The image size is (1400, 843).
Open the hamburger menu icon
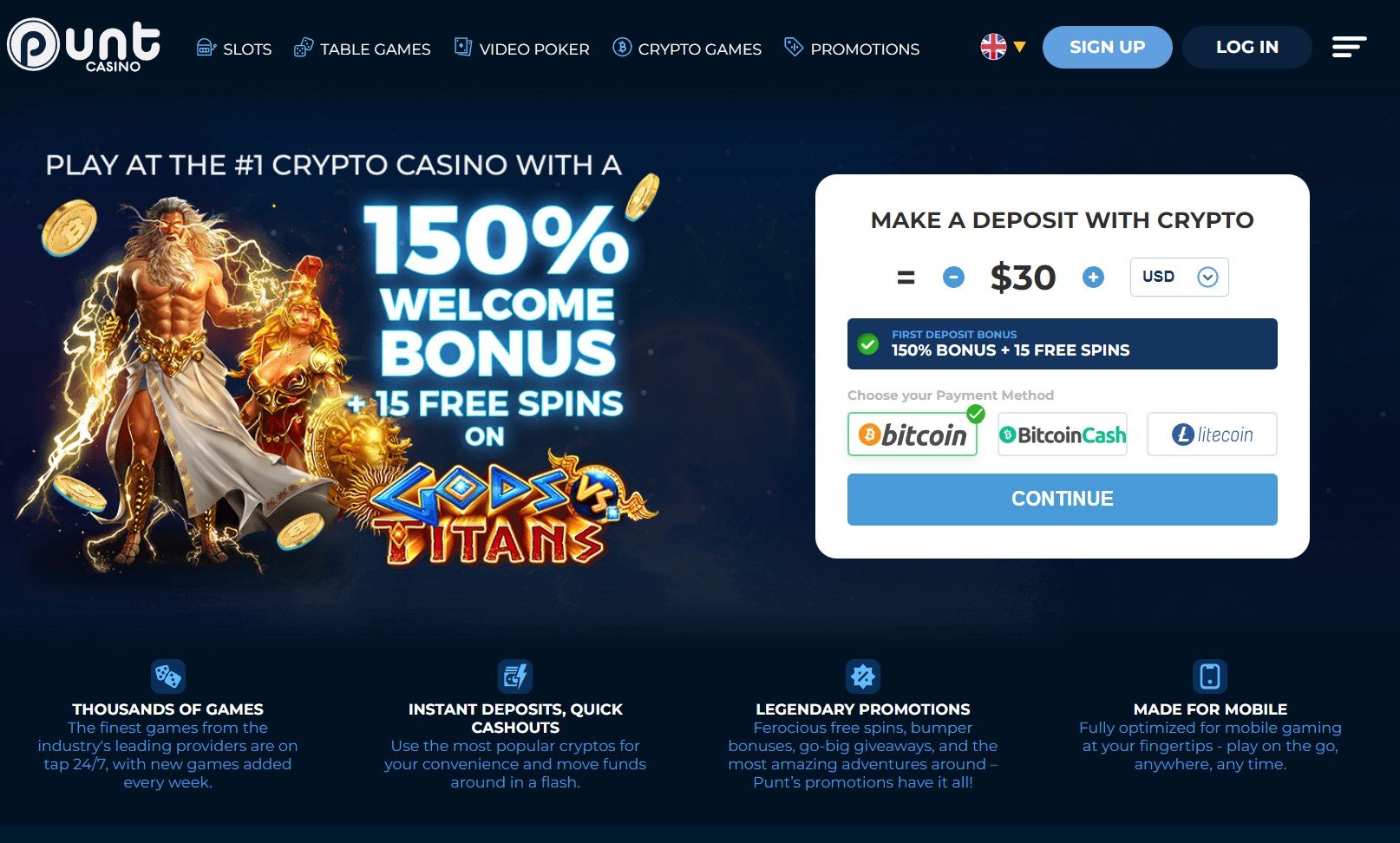(1349, 47)
